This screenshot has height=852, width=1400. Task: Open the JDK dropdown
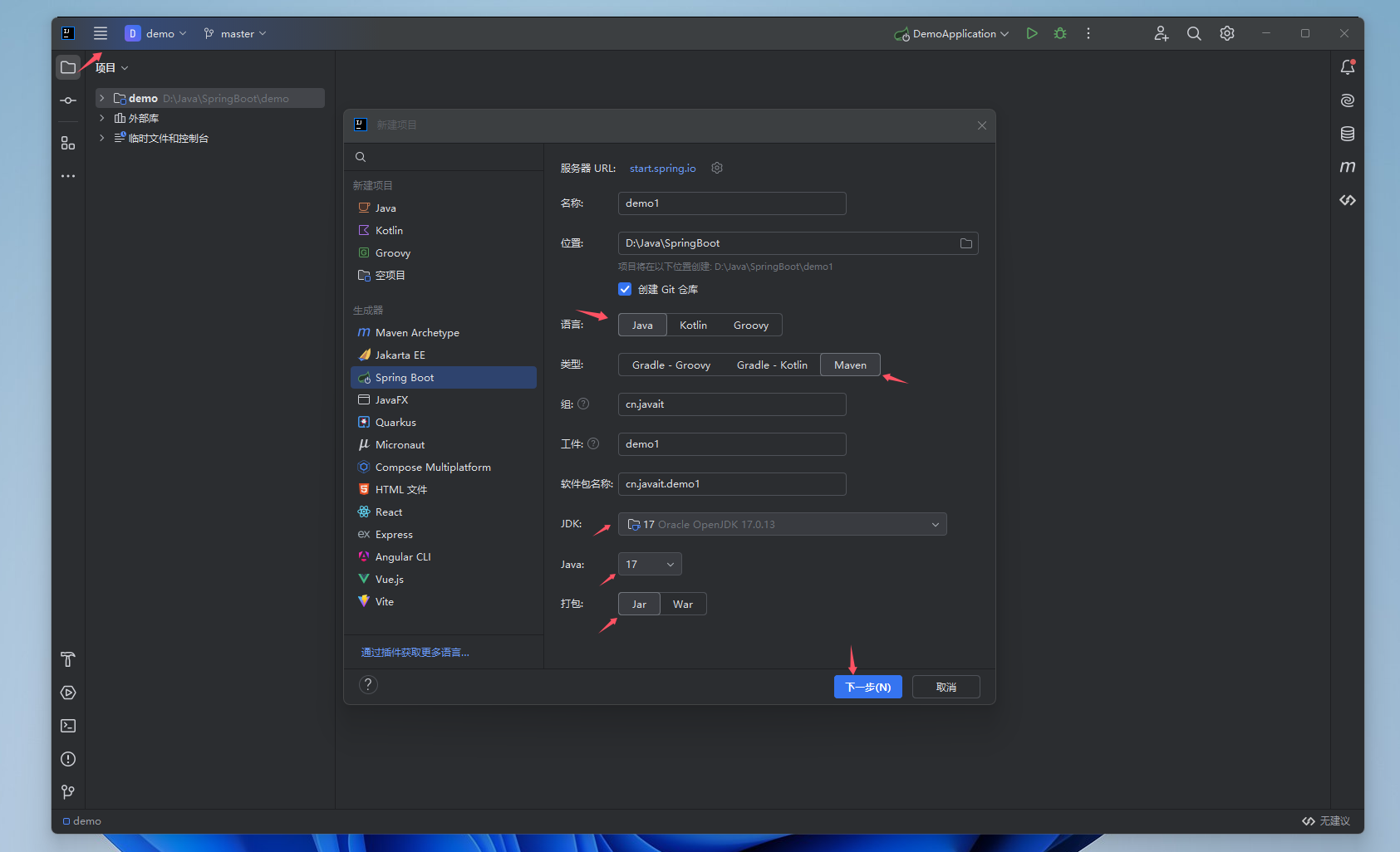click(783, 524)
